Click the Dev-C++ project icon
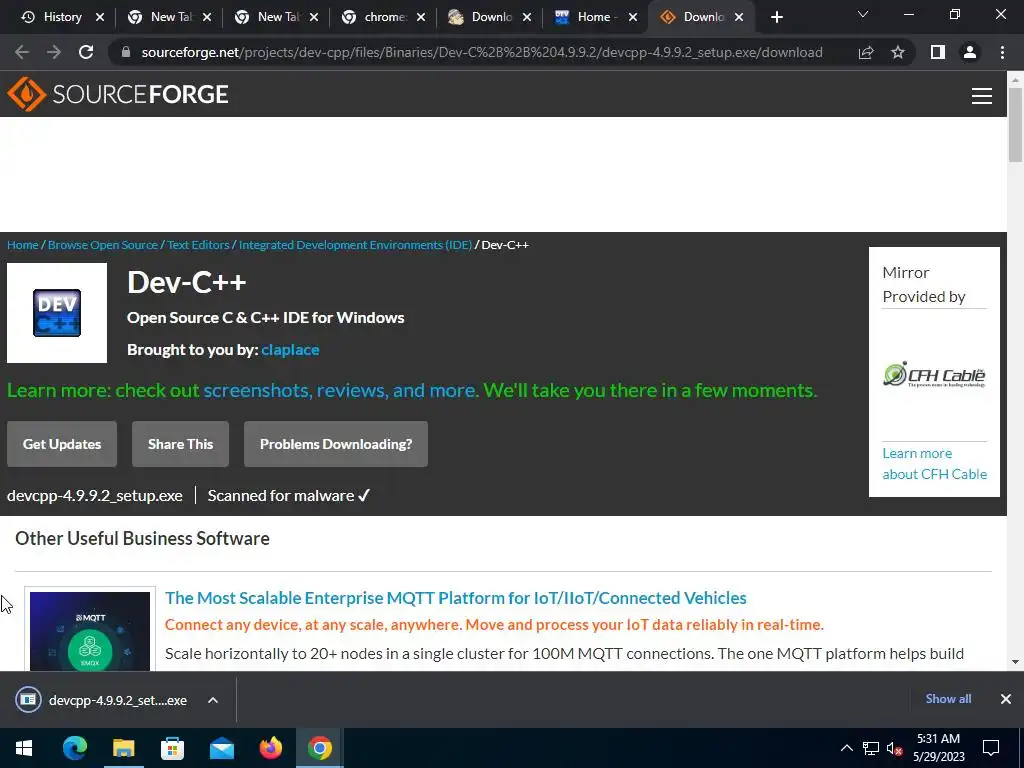Screen dimensions: 1024x768 (x=57, y=313)
